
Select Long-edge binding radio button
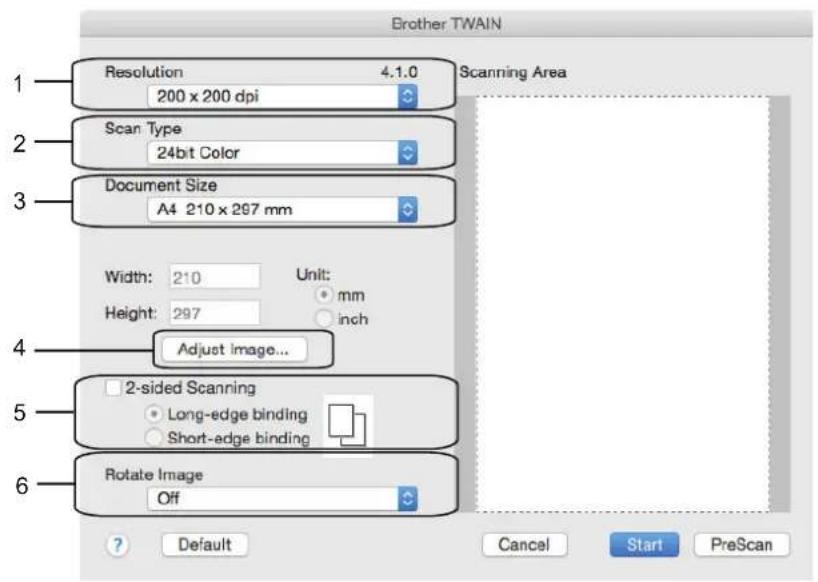click(x=154, y=414)
